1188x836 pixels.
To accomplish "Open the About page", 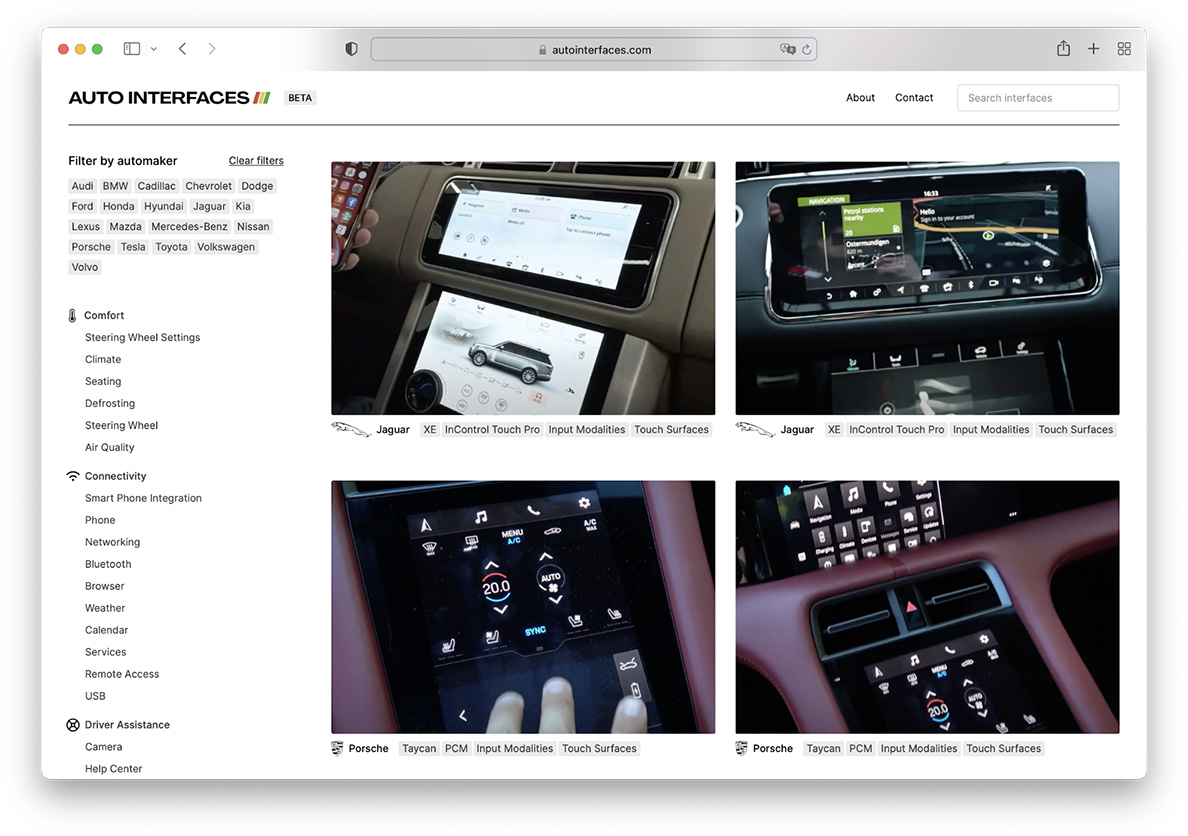I will point(860,98).
